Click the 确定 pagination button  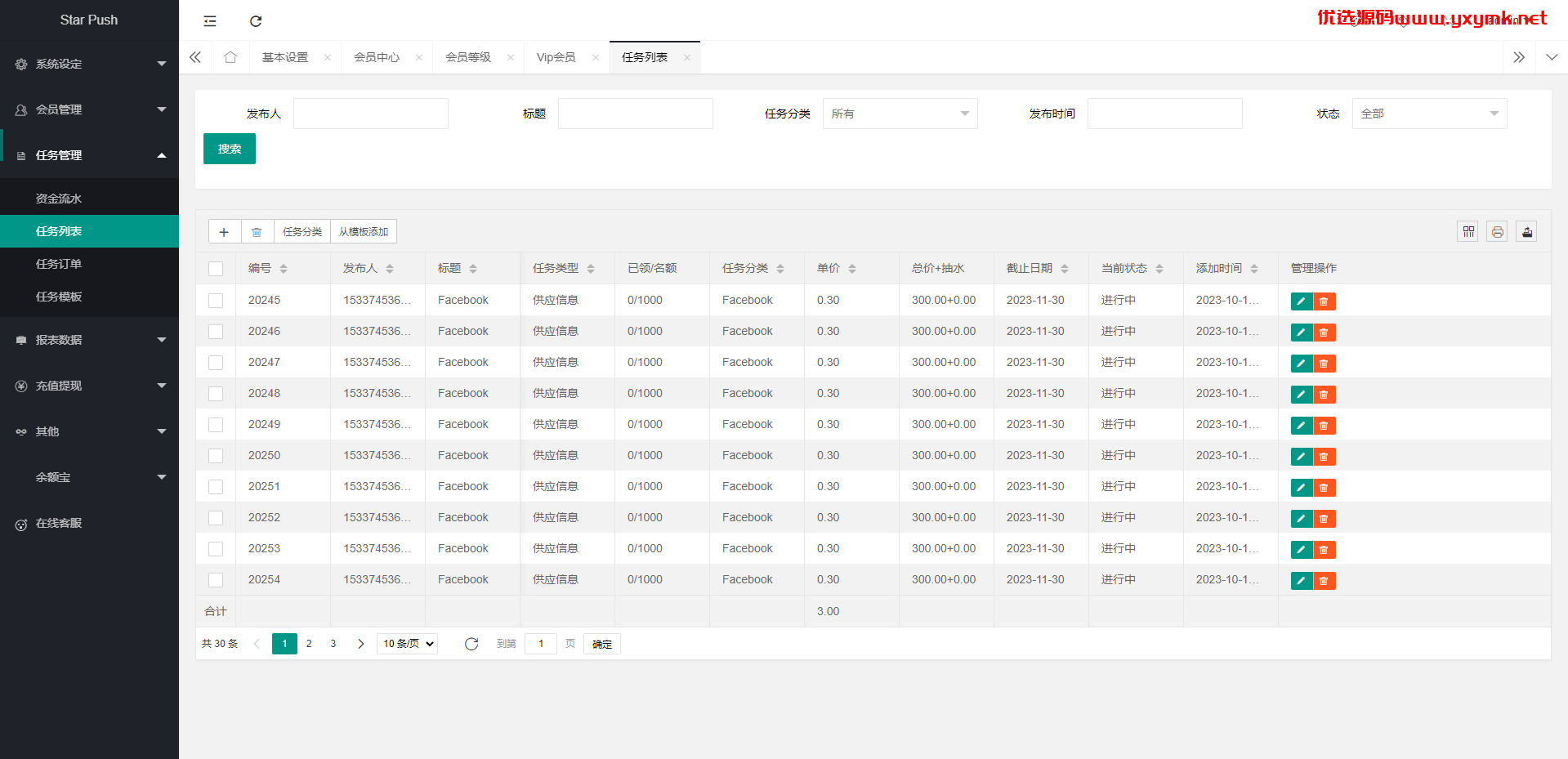pos(602,644)
